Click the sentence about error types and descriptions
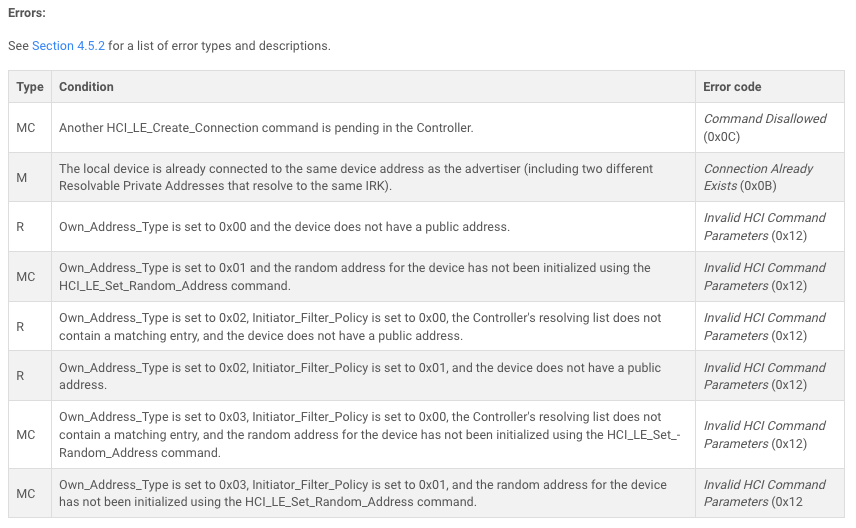The image size is (856, 528). pos(169,46)
